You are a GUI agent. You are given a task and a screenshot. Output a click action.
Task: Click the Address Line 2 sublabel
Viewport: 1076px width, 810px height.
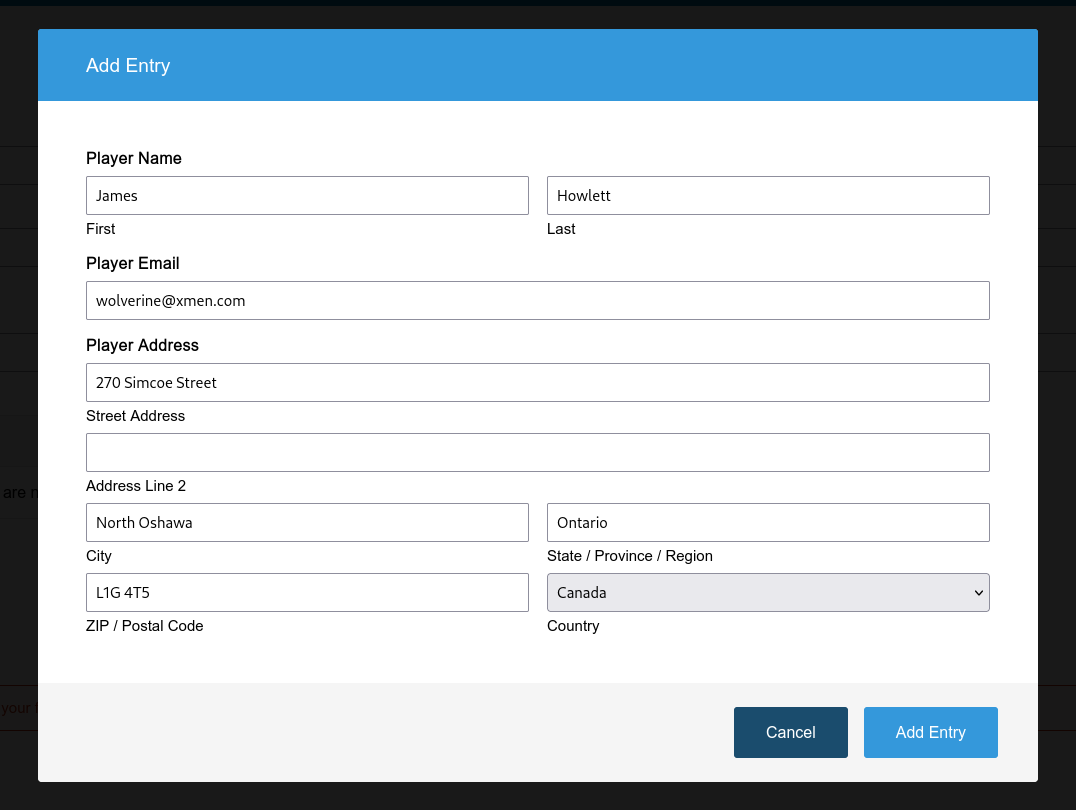tap(136, 486)
